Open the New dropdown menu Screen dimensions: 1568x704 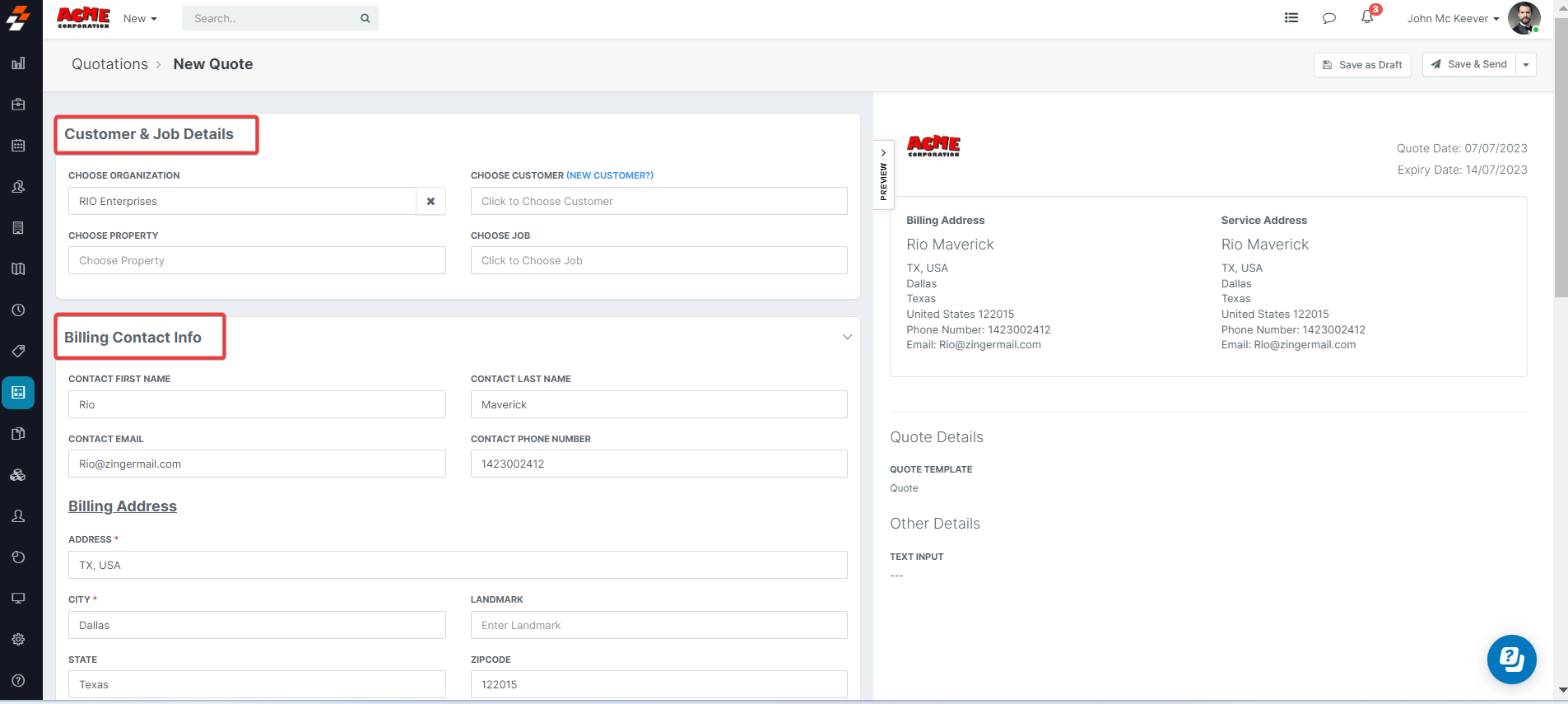[x=140, y=18]
